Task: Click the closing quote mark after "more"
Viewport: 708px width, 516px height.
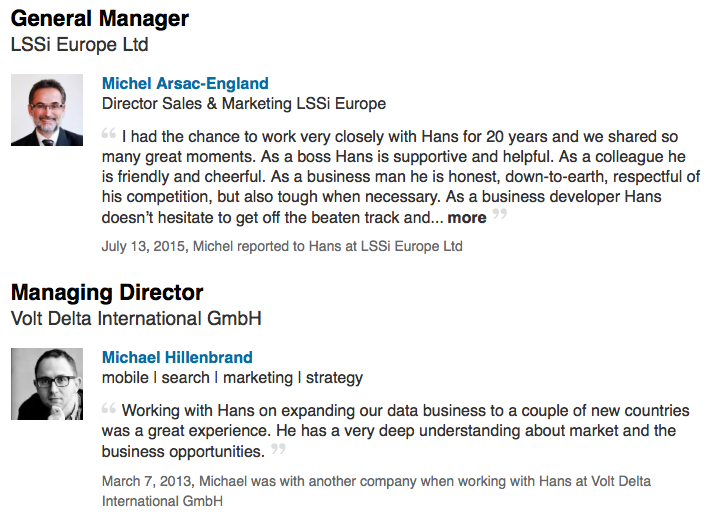Action: tap(499, 214)
